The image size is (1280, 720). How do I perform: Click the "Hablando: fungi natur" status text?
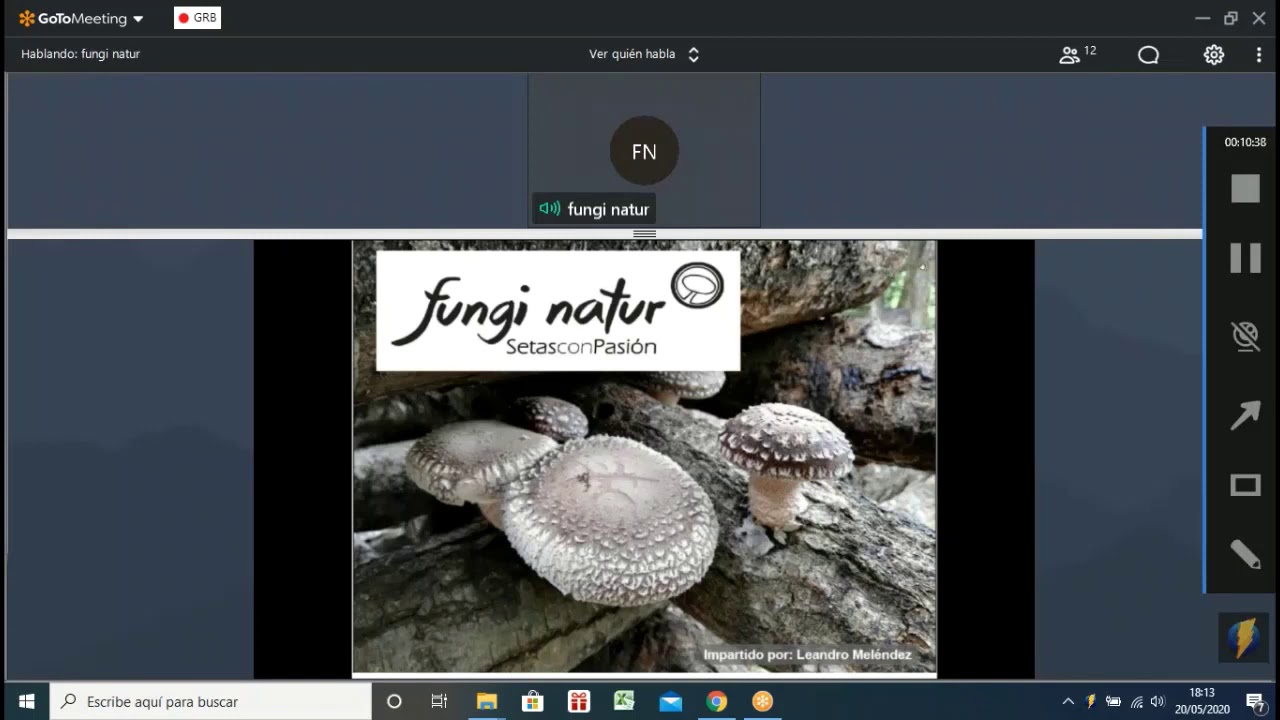[x=80, y=54]
